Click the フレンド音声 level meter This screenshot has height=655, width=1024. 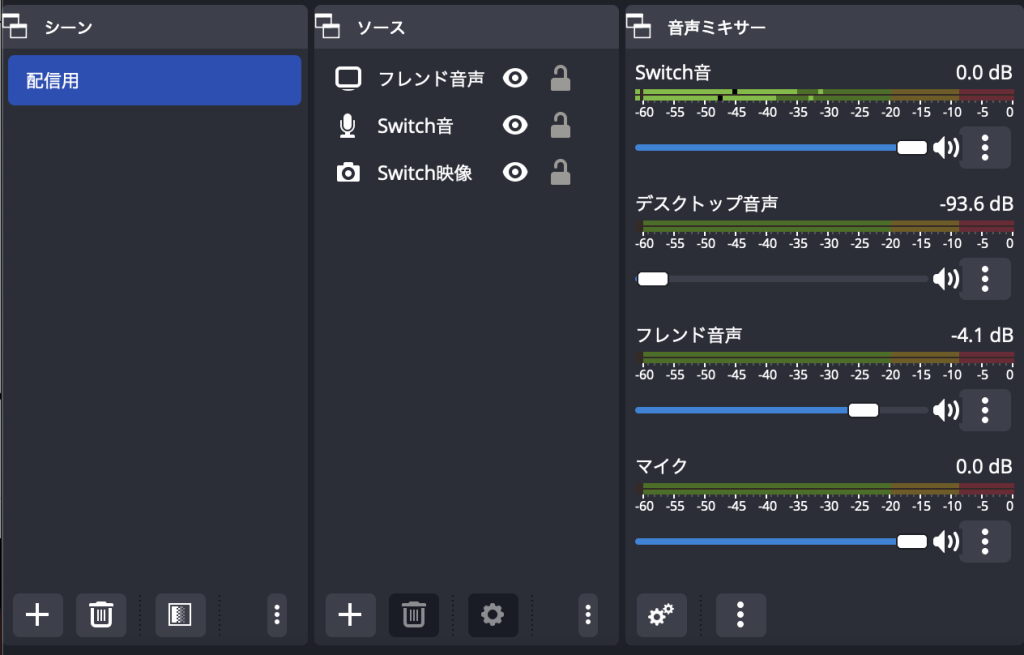click(x=824, y=358)
